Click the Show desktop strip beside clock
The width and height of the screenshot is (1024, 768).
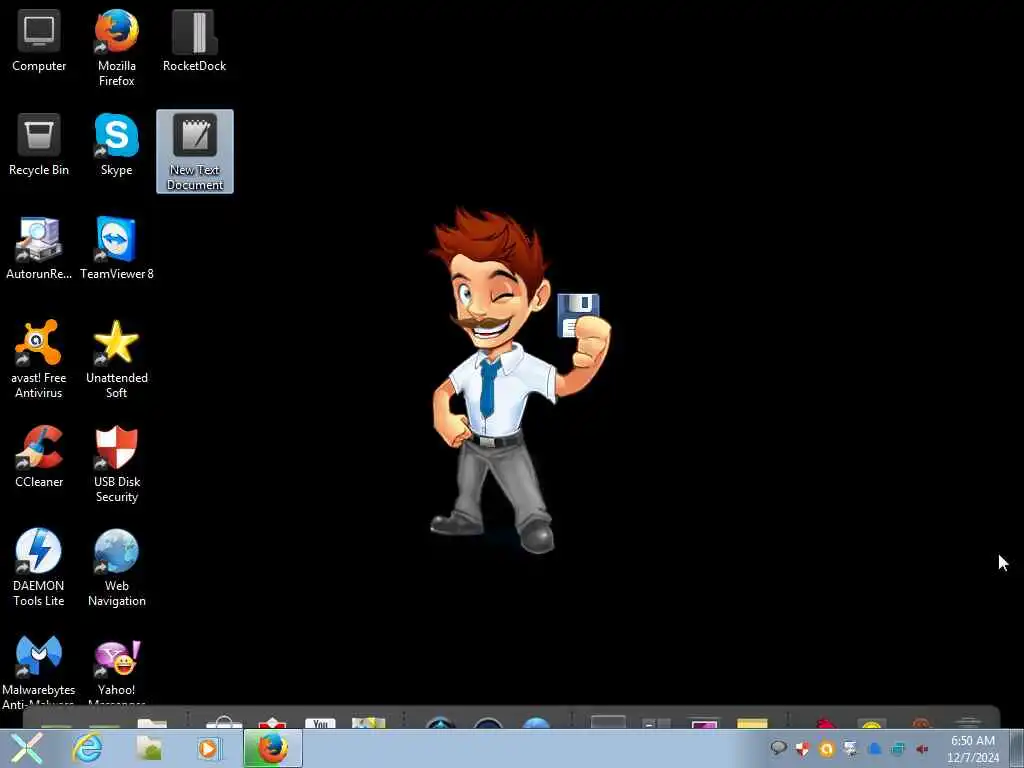pos(1016,748)
